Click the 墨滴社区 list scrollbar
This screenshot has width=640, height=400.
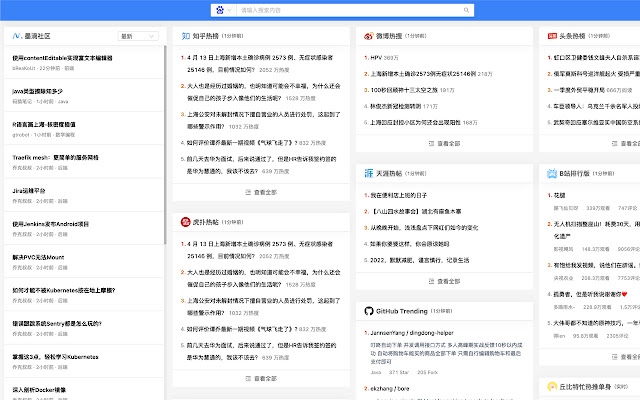(x=165, y=145)
